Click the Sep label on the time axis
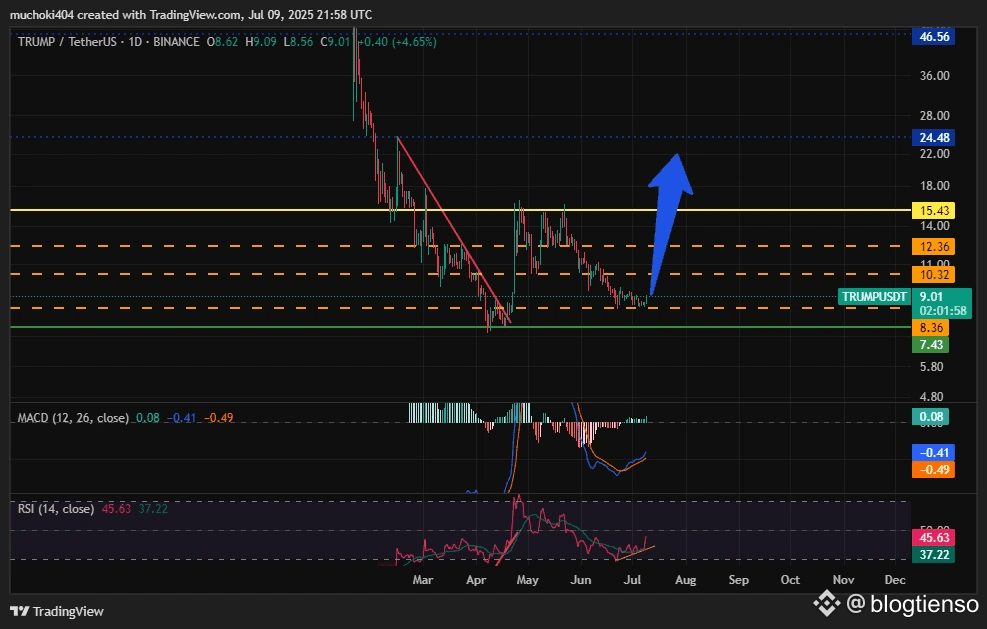The image size is (987, 629). (738, 580)
